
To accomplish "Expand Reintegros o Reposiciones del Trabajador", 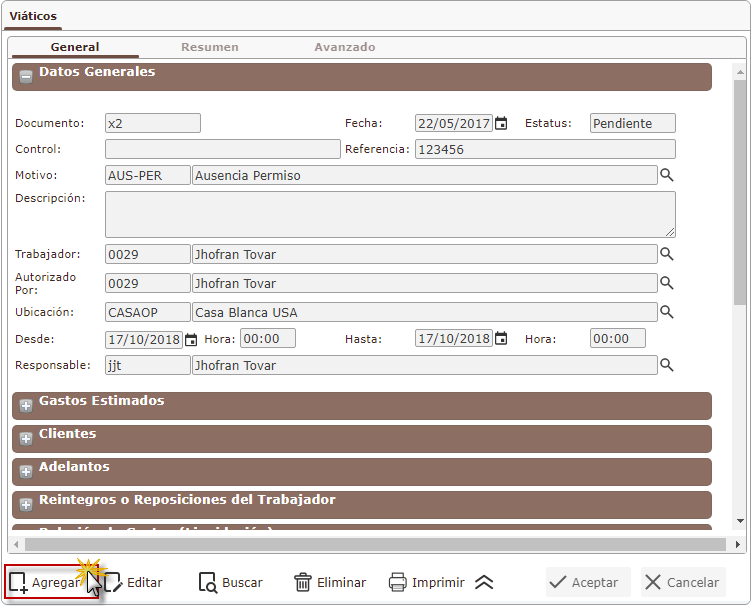I will (26, 505).
